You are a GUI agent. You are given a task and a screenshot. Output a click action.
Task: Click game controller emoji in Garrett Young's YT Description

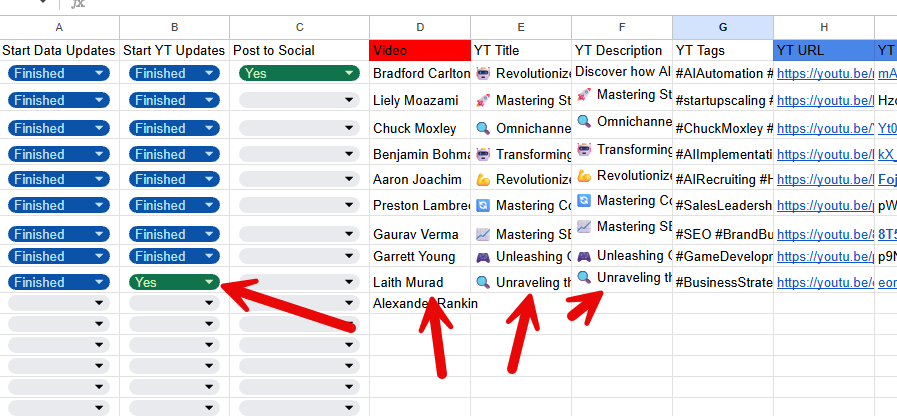pyautogui.click(x=584, y=256)
